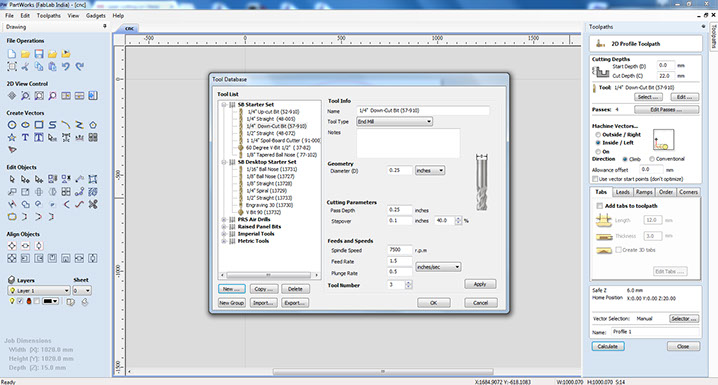The width and height of the screenshot is (718, 385).
Task: Select the Draw Circle tool
Action: click(x=12, y=125)
